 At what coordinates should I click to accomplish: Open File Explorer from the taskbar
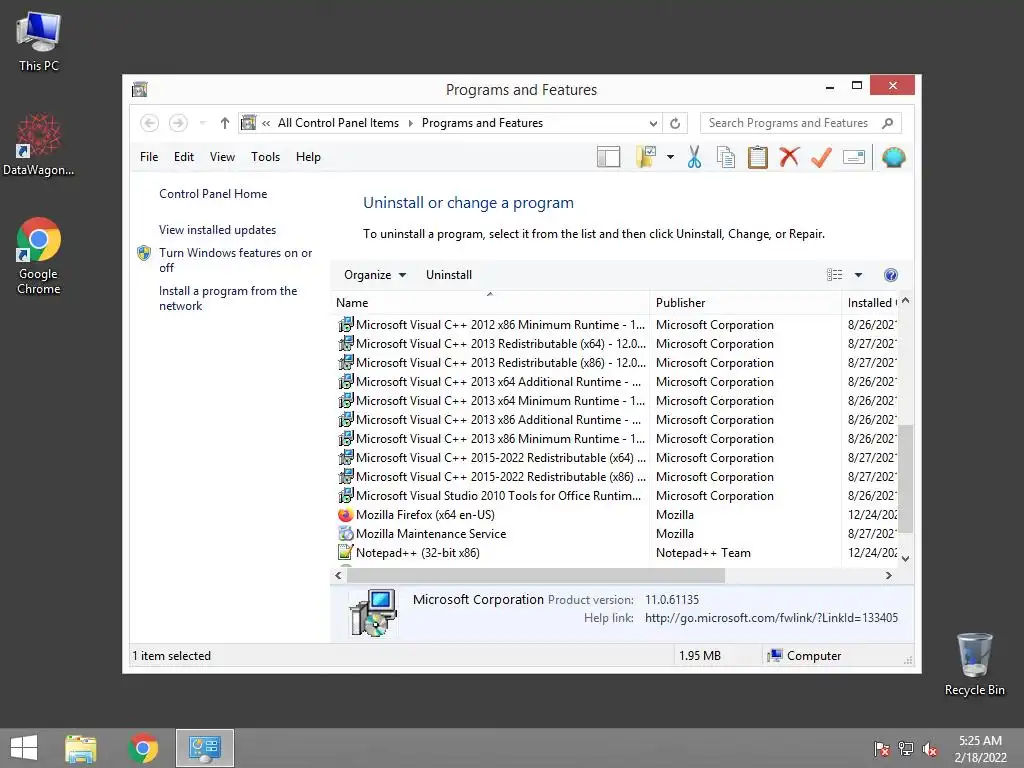pyautogui.click(x=81, y=748)
